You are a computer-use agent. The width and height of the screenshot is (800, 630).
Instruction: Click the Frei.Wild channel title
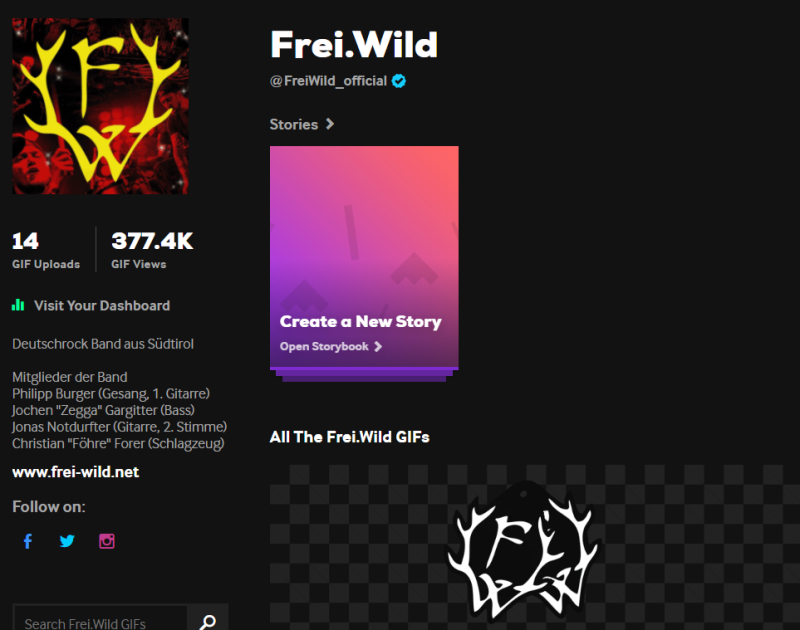(x=354, y=44)
